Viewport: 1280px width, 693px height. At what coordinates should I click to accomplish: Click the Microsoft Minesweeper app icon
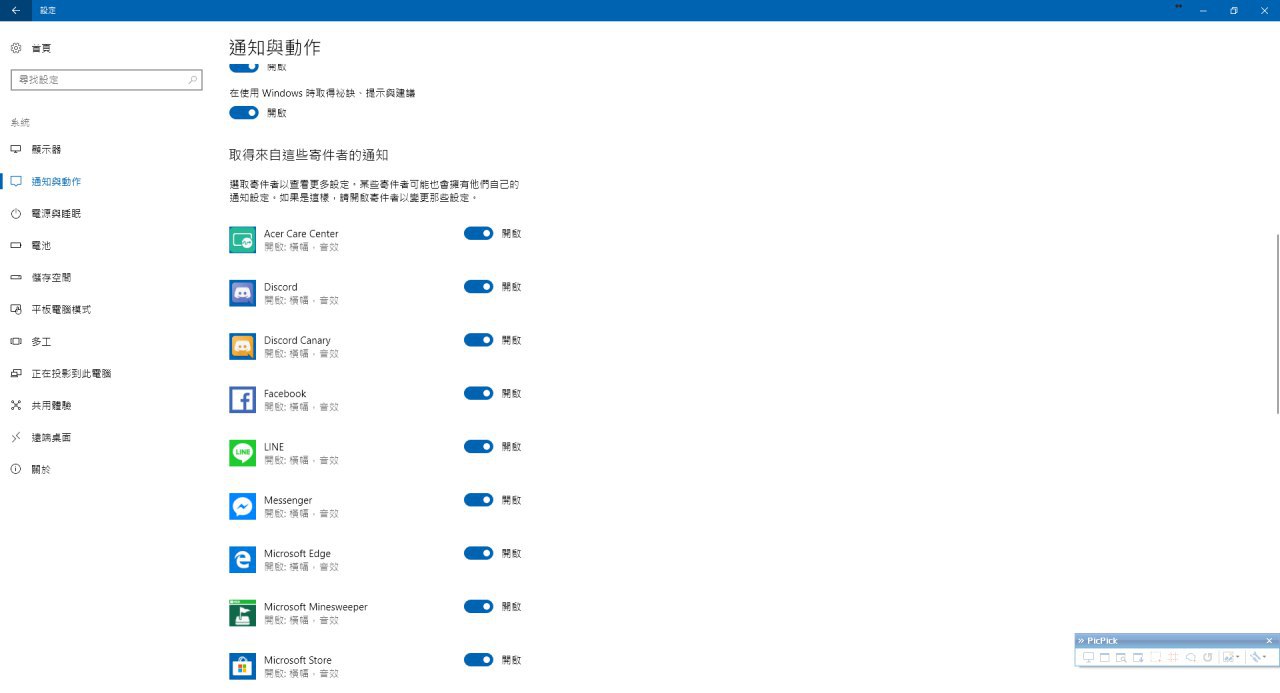pyautogui.click(x=242, y=613)
